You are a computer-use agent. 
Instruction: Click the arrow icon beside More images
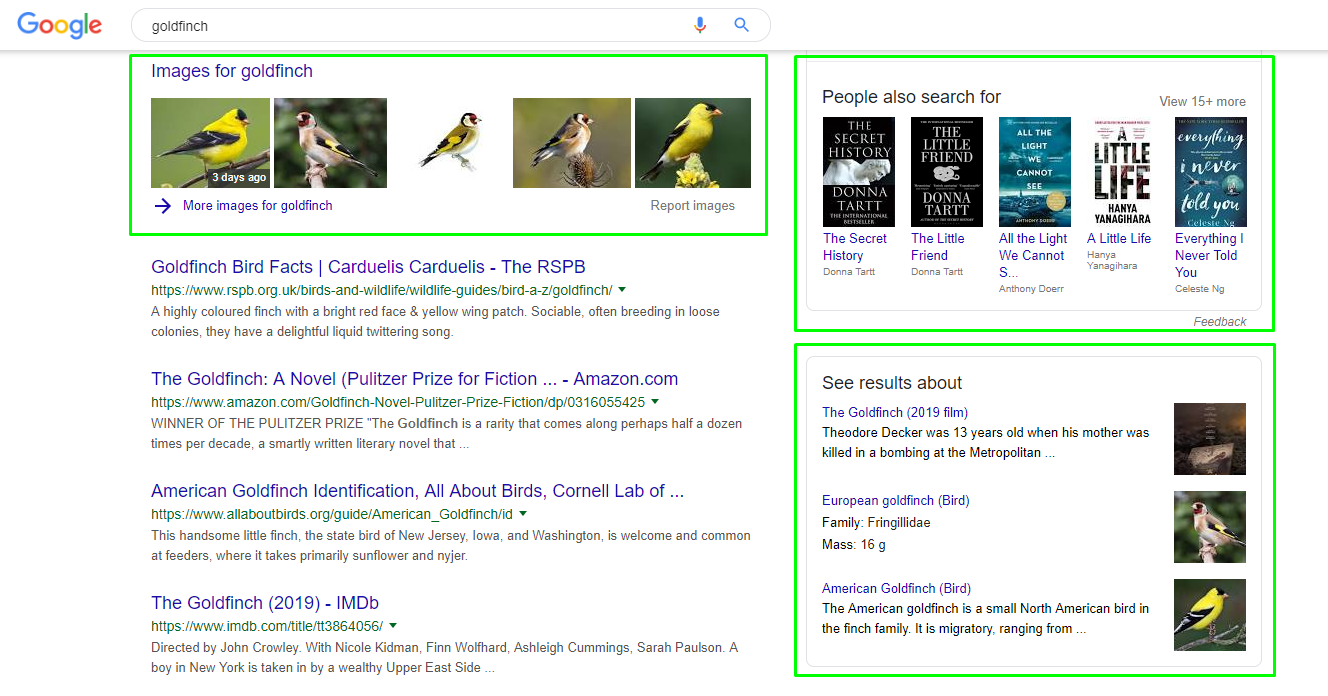pos(162,206)
